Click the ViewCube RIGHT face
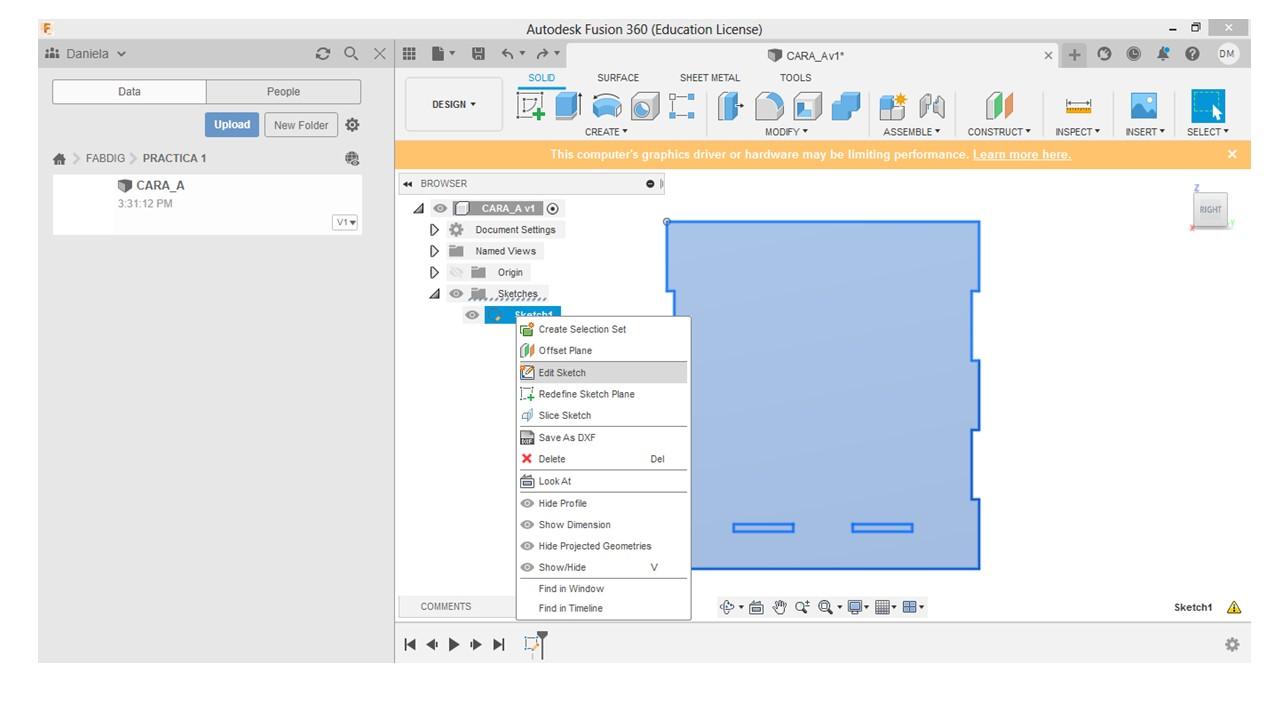Image resolution: width=1280 pixels, height=720 pixels. coord(1210,210)
